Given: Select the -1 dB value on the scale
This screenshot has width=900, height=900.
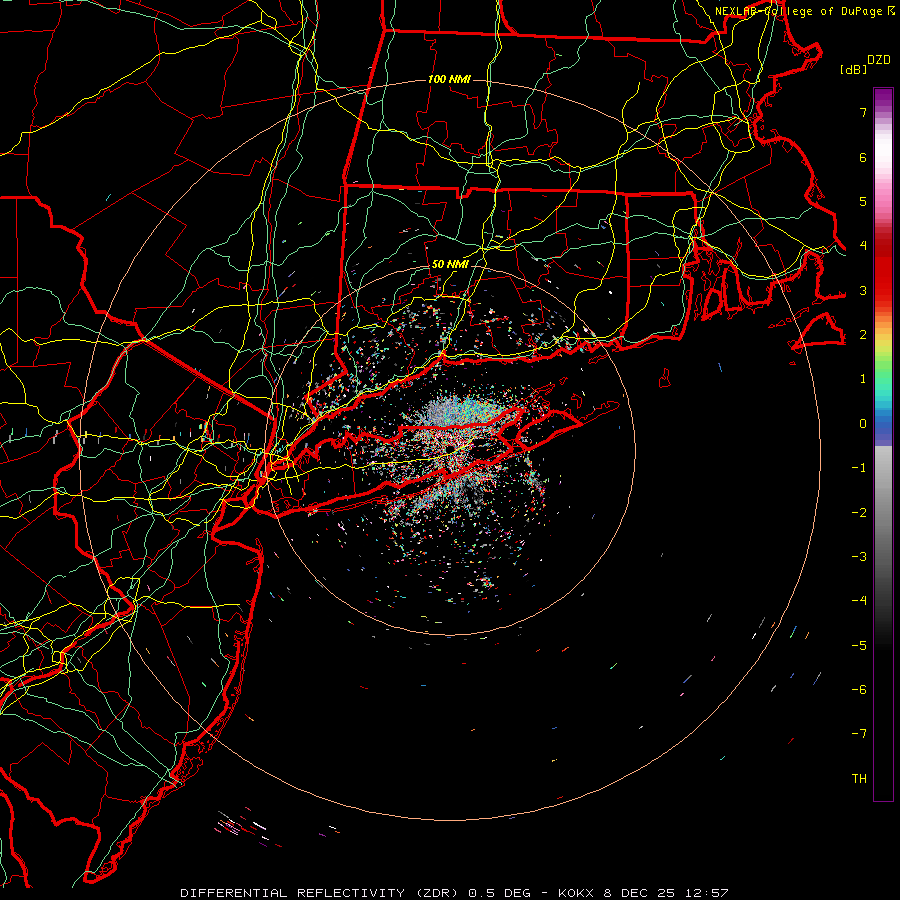Looking at the screenshot, I should (859, 468).
